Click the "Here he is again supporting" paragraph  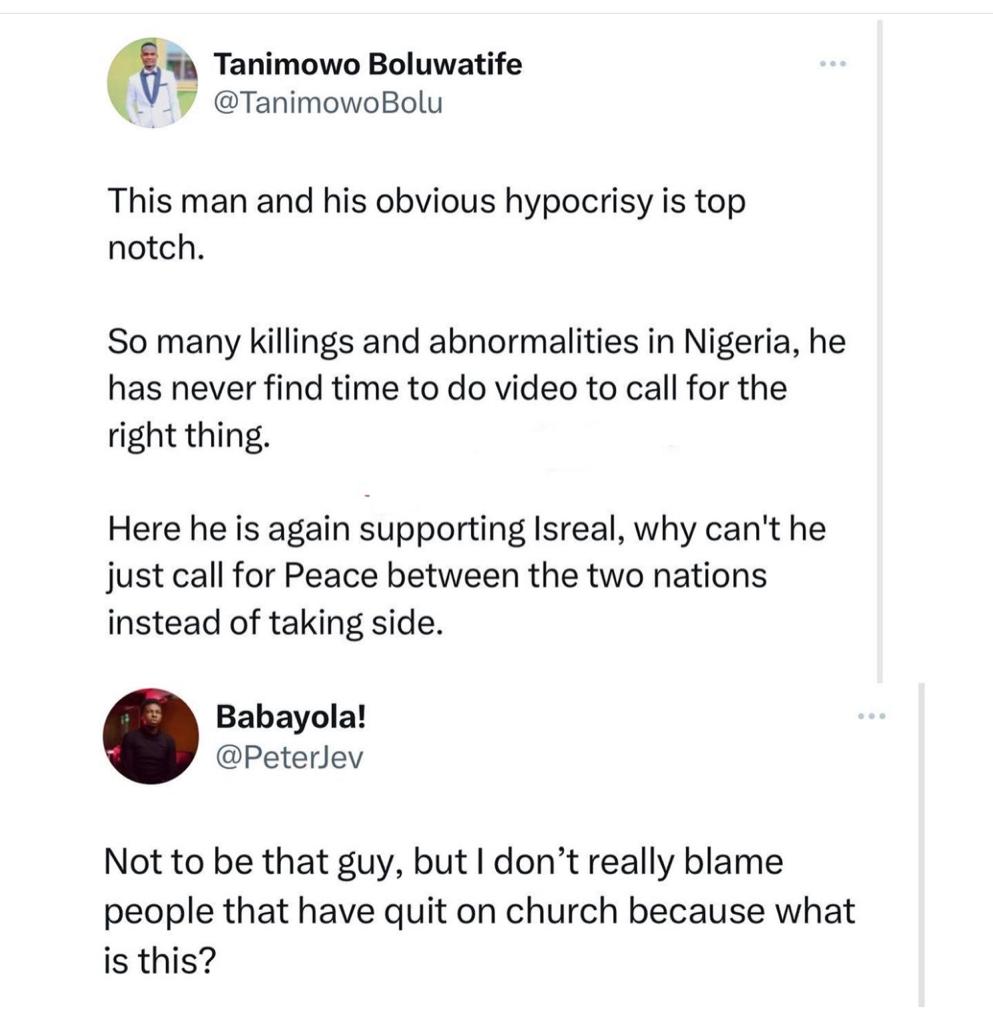[466, 575]
